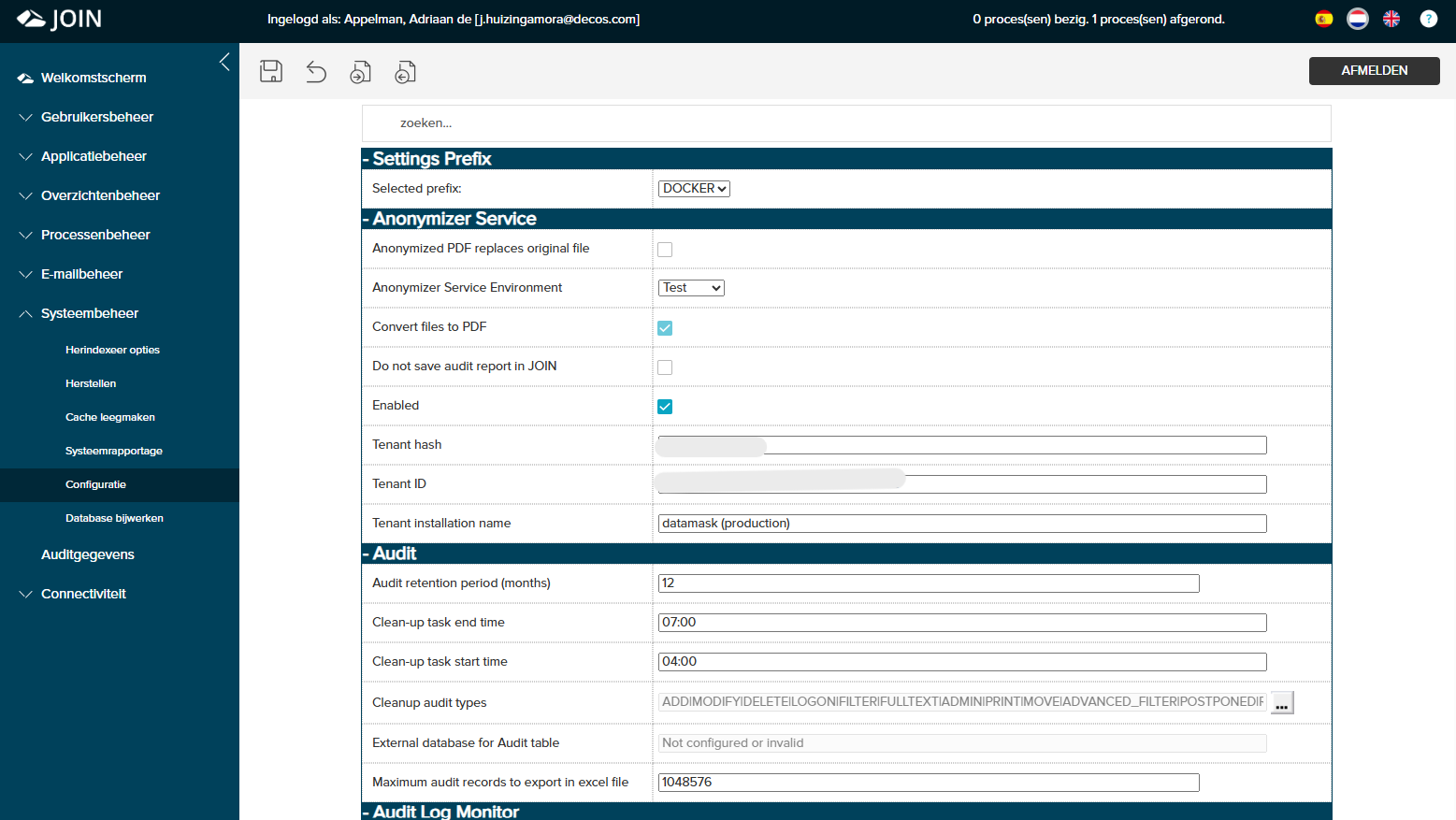Toggle Anonymized PDF replaces original file checkbox
Screen dimensions: 1456x820
pyautogui.click(x=665, y=250)
